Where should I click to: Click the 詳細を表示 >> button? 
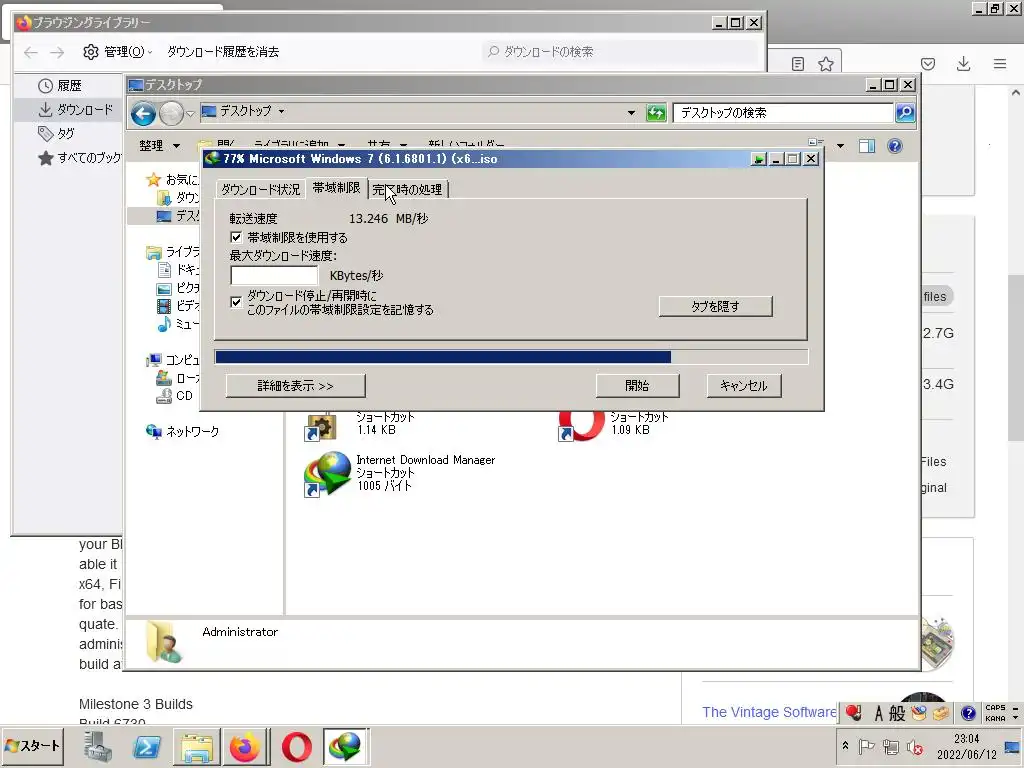[x=295, y=386]
